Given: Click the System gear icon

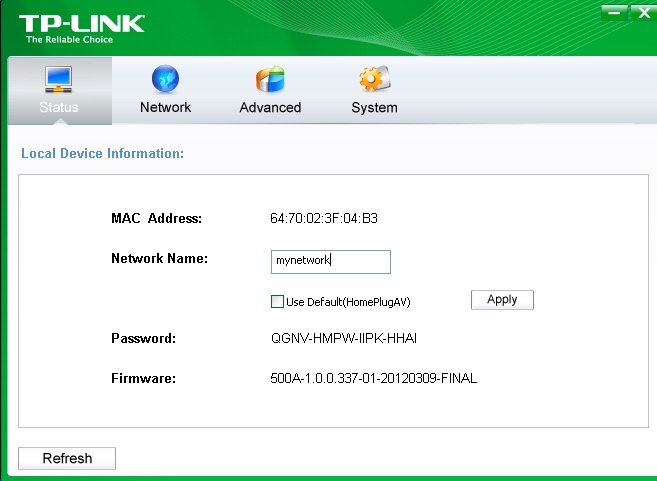Looking at the screenshot, I should 374,79.
